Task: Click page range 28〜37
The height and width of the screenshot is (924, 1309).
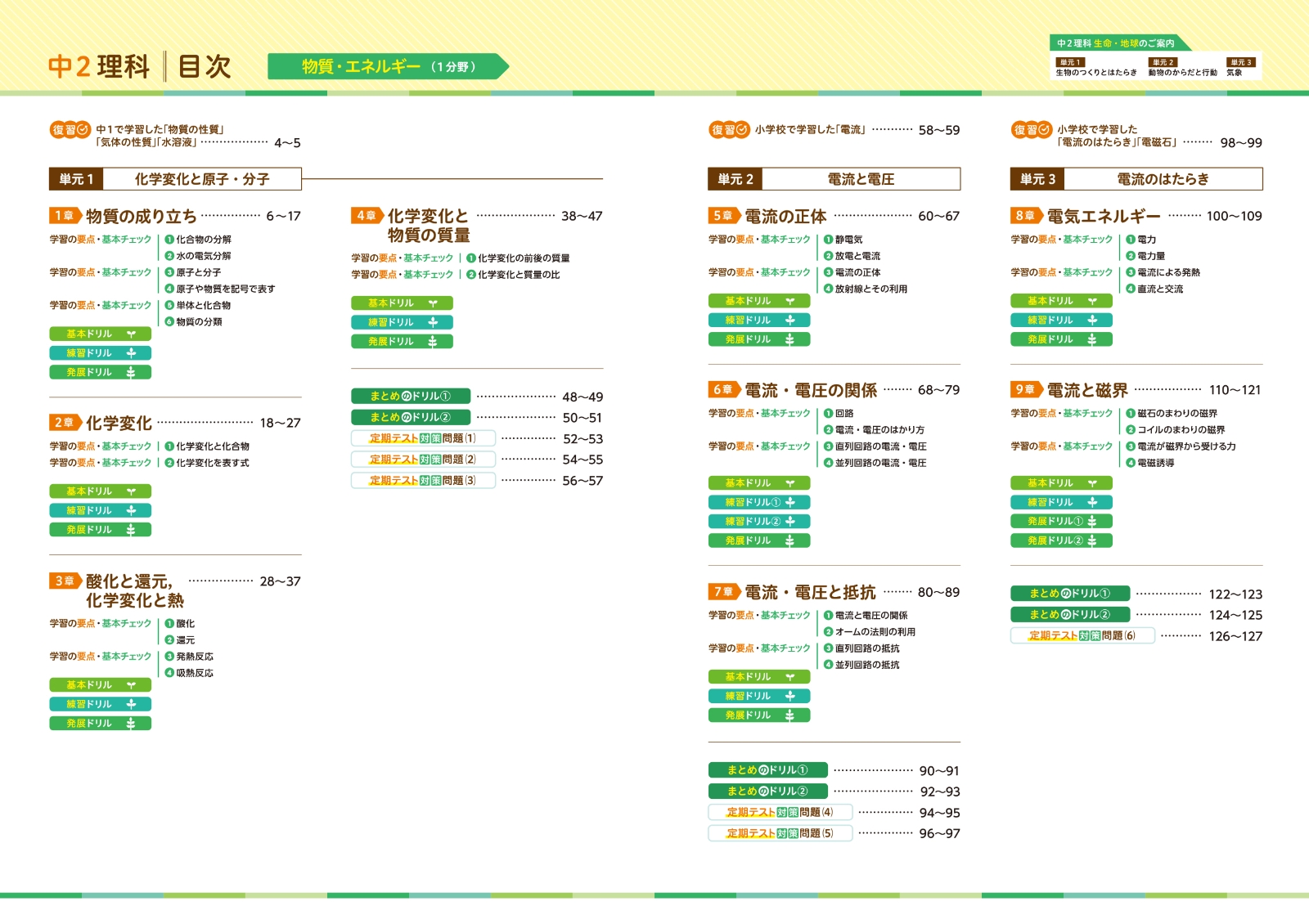Action: click(281, 581)
